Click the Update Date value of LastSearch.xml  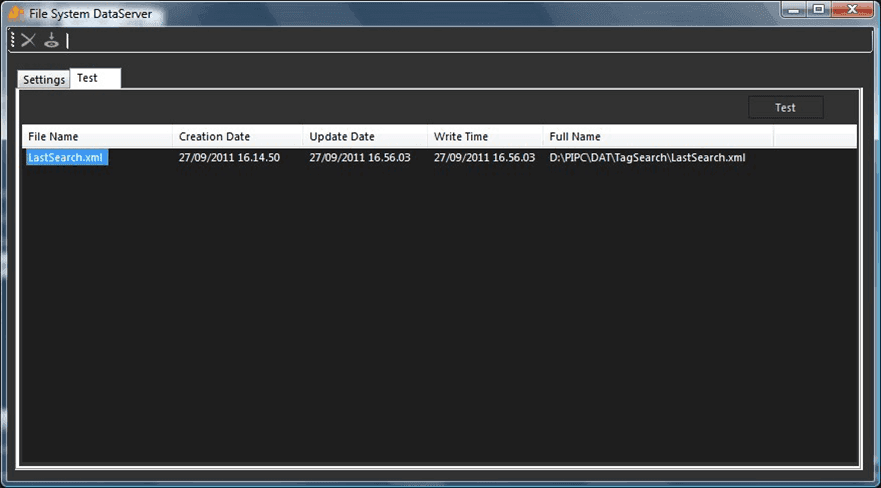click(359, 158)
